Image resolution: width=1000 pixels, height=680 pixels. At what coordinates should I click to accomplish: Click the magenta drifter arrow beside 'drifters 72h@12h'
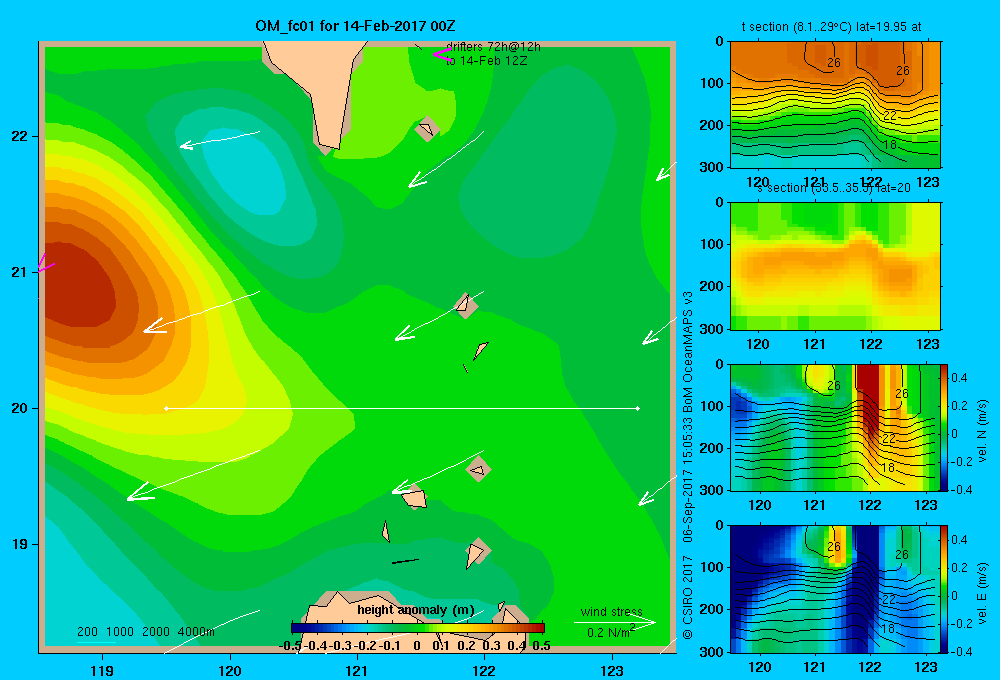point(441,54)
